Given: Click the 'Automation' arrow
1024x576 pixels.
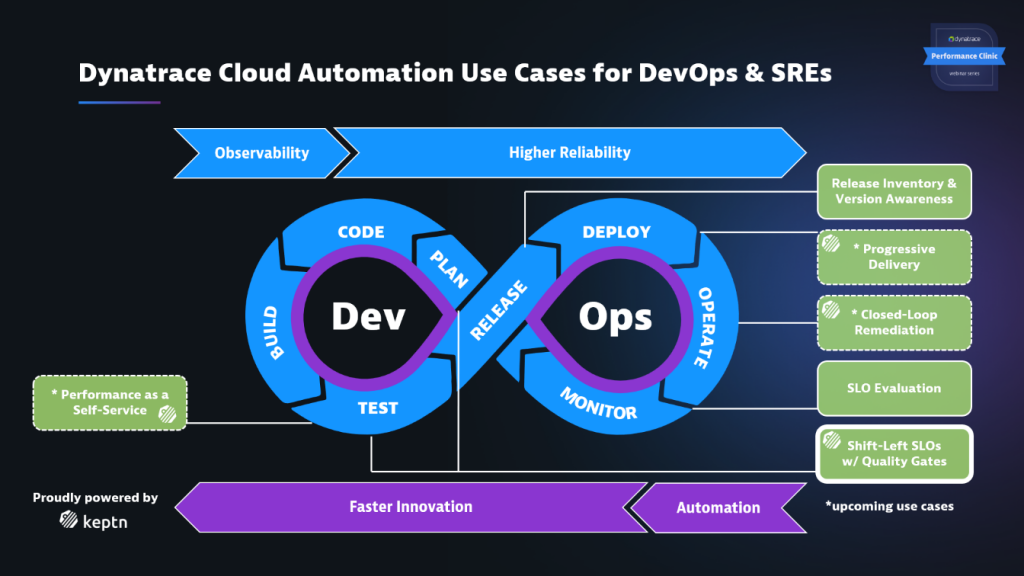Looking at the screenshot, I should pos(718,507).
